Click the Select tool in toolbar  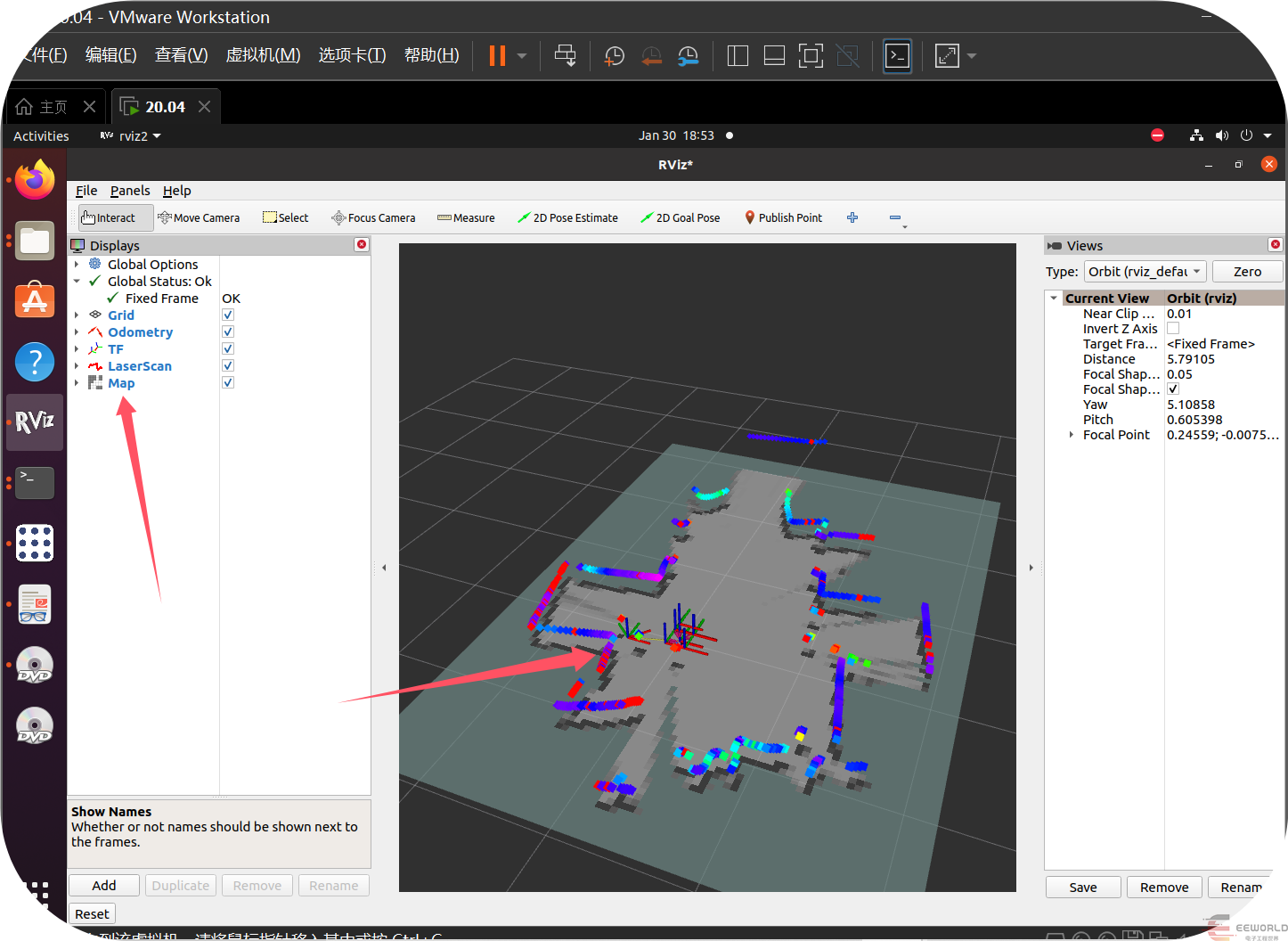point(285,217)
